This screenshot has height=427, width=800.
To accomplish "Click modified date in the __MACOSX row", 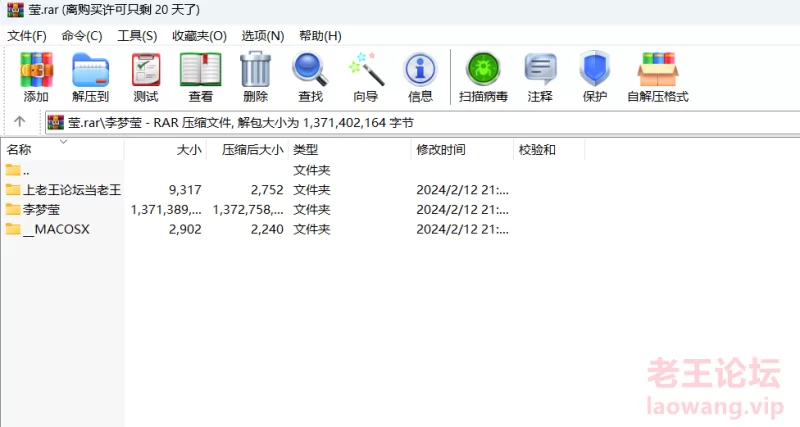I will (462, 230).
